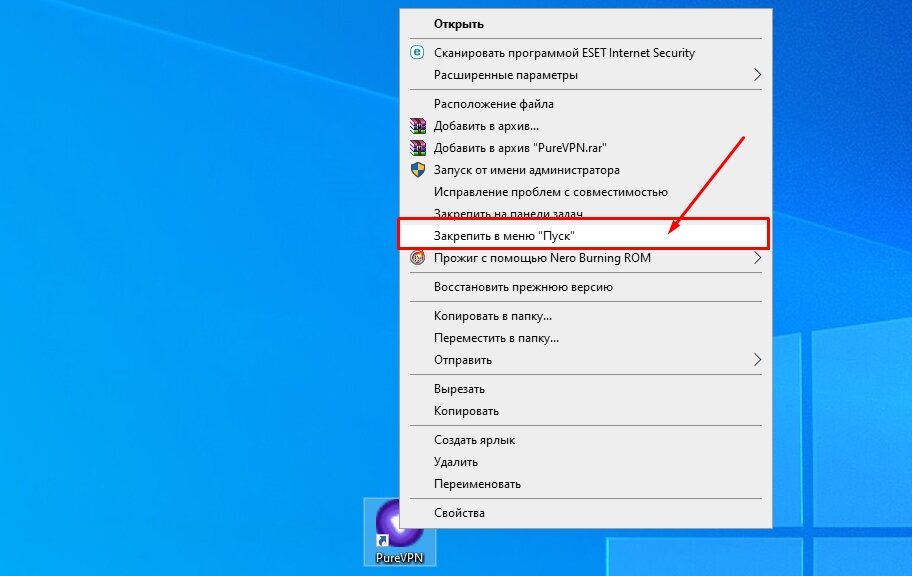Choose 'Удалить' from context menu
912x576 pixels.
click(x=586, y=462)
